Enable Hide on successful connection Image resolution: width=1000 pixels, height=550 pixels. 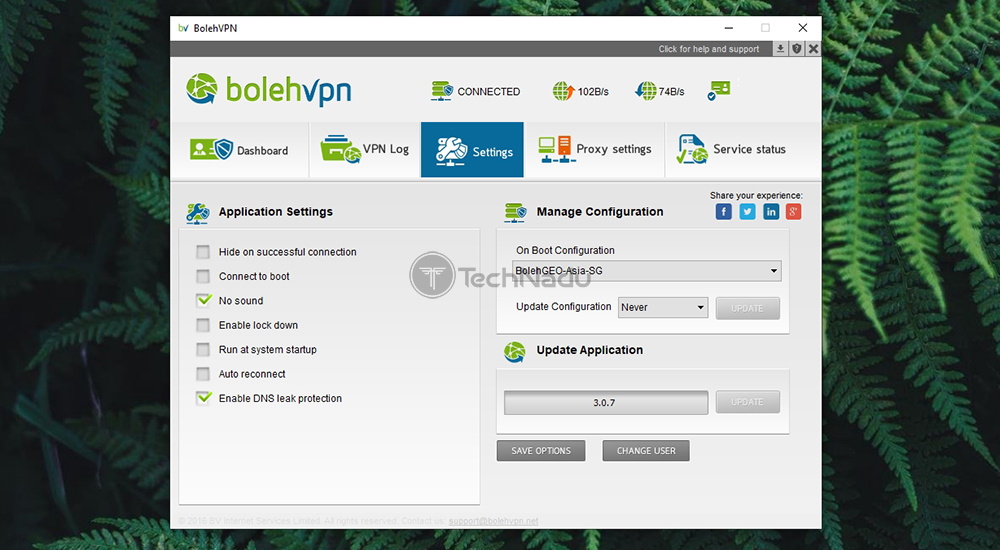(203, 252)
